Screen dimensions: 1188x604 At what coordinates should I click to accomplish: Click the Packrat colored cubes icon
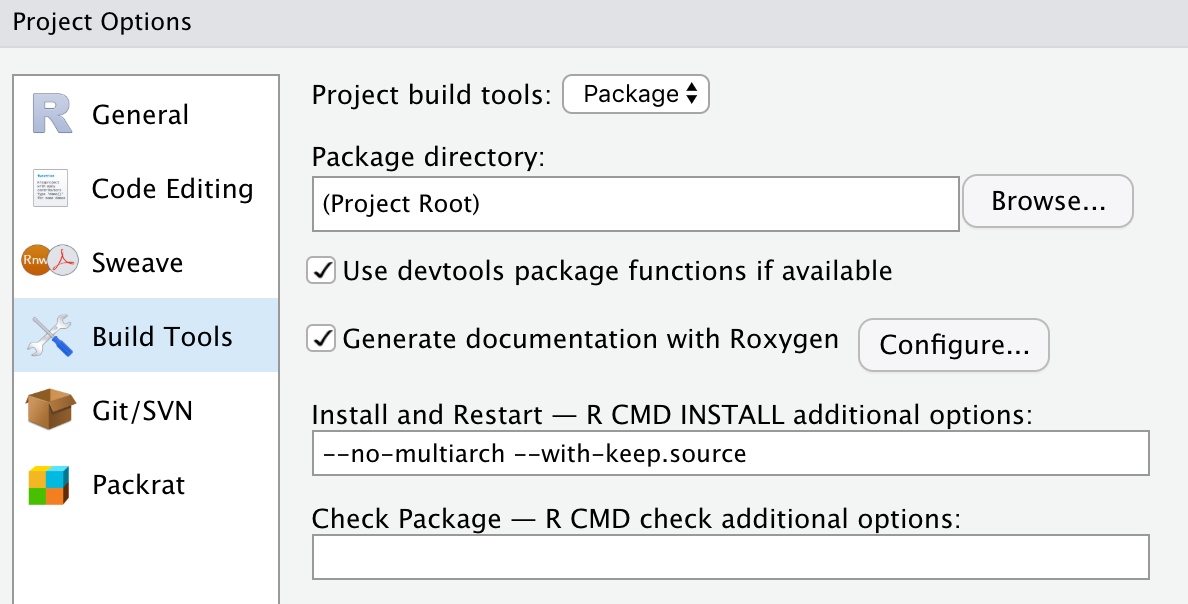[50, 485]
